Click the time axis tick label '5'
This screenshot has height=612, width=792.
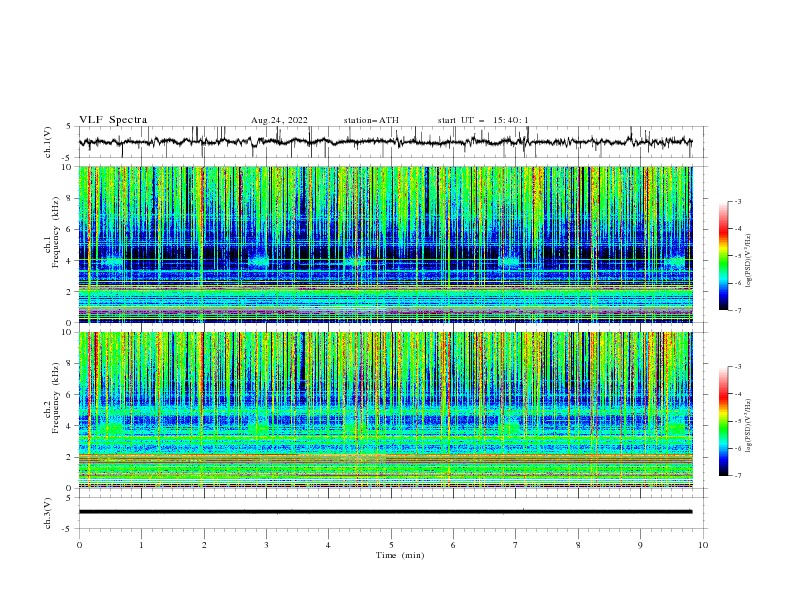tap(391, 545)
